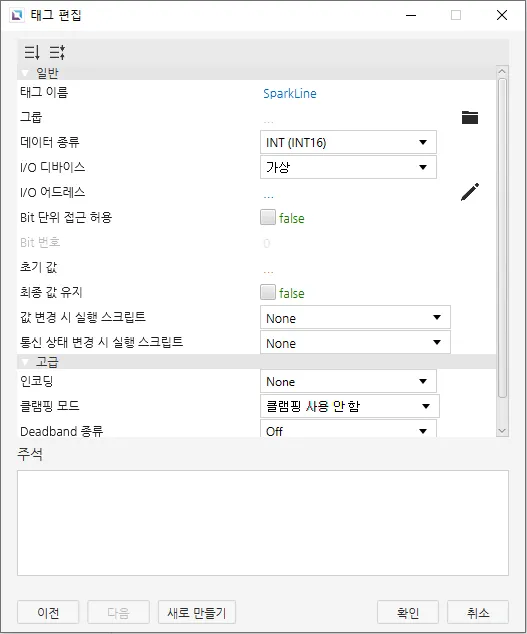The height and width of the screenshot is (634, 527).
Task: Open 인코딩 None dropdown
Action: point(348,381)
